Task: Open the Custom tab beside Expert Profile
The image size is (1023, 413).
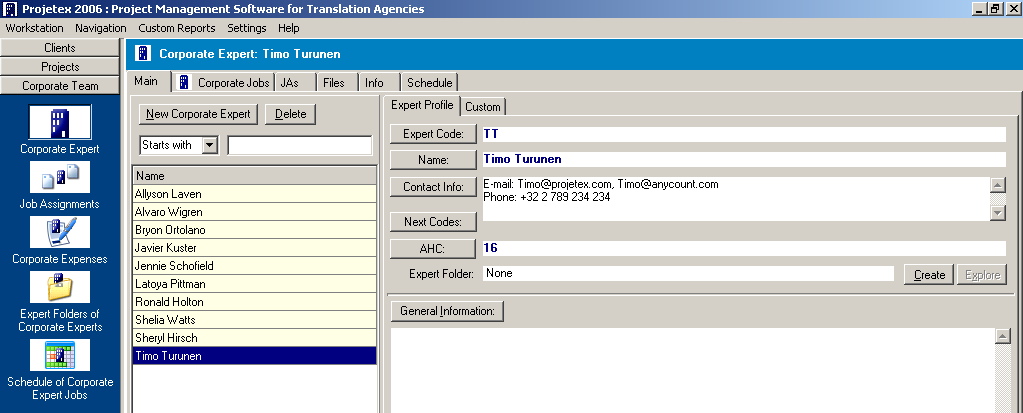Action: [x=482, y=107]
